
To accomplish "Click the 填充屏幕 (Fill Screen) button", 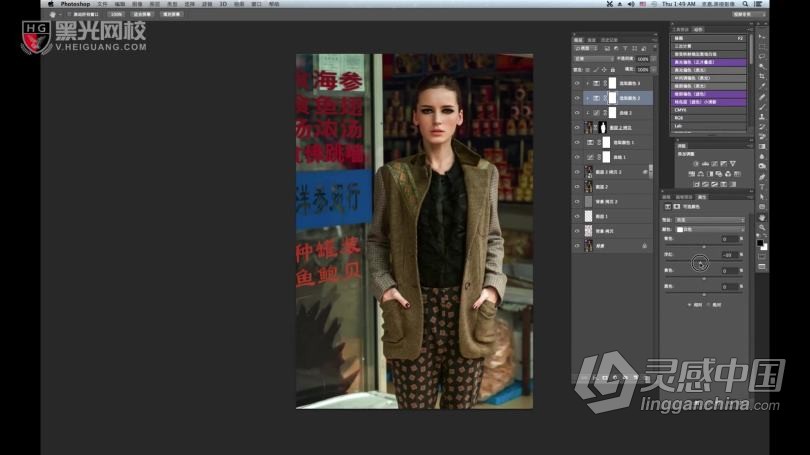I will pyautogui.click(x=172, y=14).
